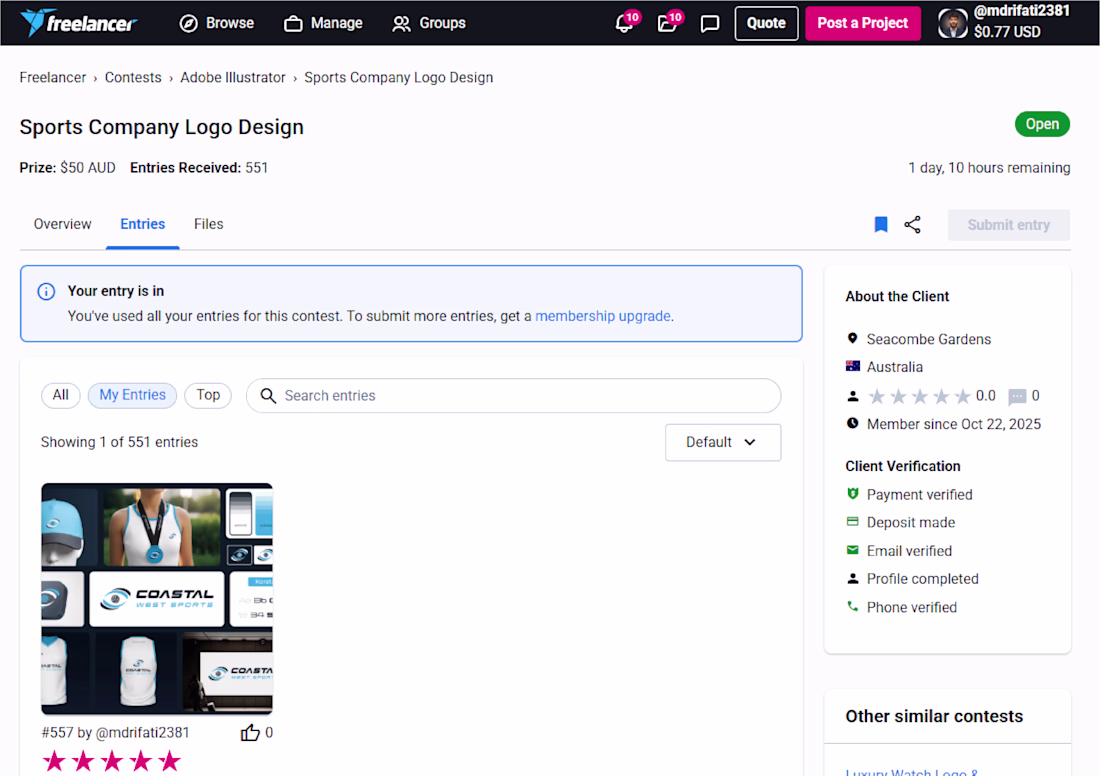Click the info icon in the entry notice
The image size is (1100, 776).
click(x=46, y=291)
